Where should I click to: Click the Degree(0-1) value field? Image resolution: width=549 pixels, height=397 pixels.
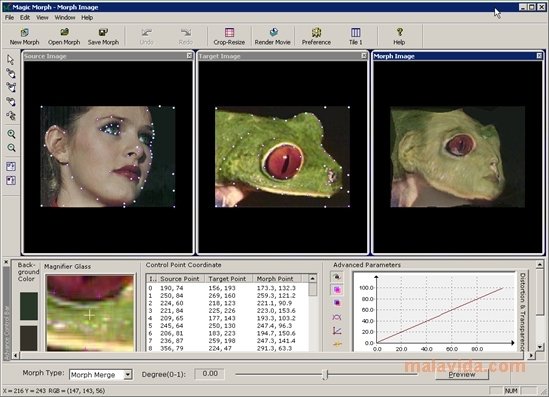(210, 374)
